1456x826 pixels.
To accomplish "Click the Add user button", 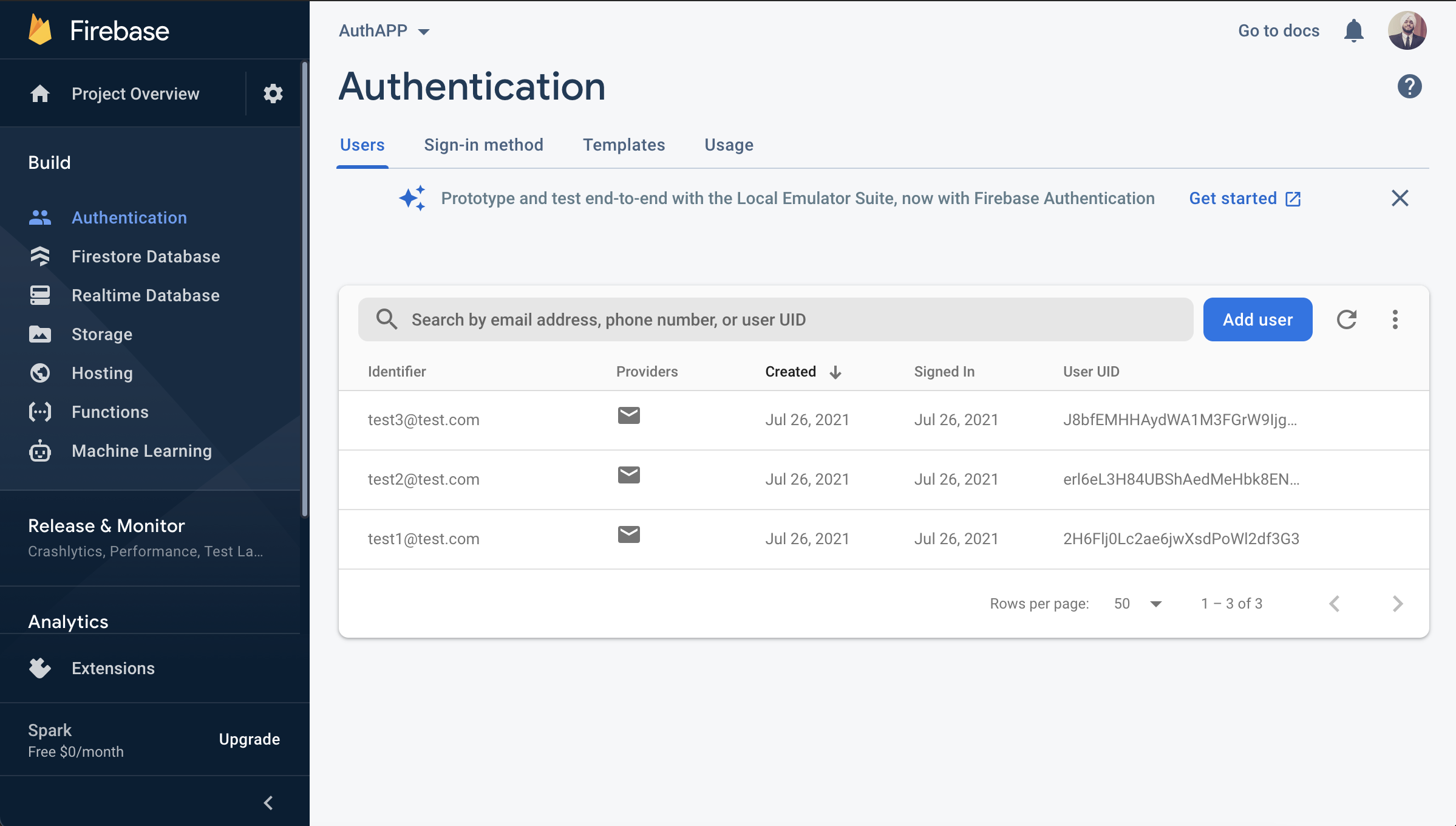I will (x=1257, y=319).
